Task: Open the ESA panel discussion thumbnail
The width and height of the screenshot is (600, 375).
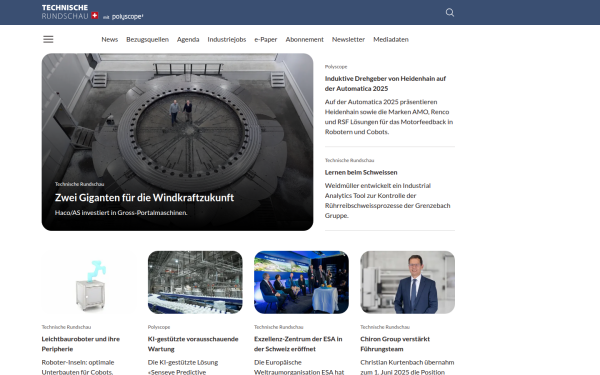Action: 301,282
